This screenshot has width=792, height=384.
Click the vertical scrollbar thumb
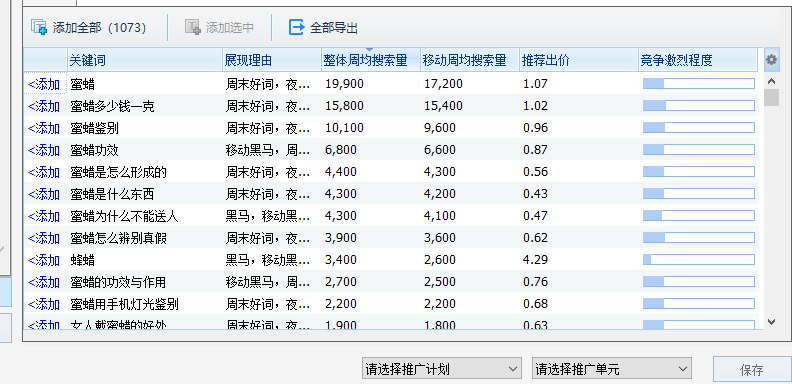point(771,97)
